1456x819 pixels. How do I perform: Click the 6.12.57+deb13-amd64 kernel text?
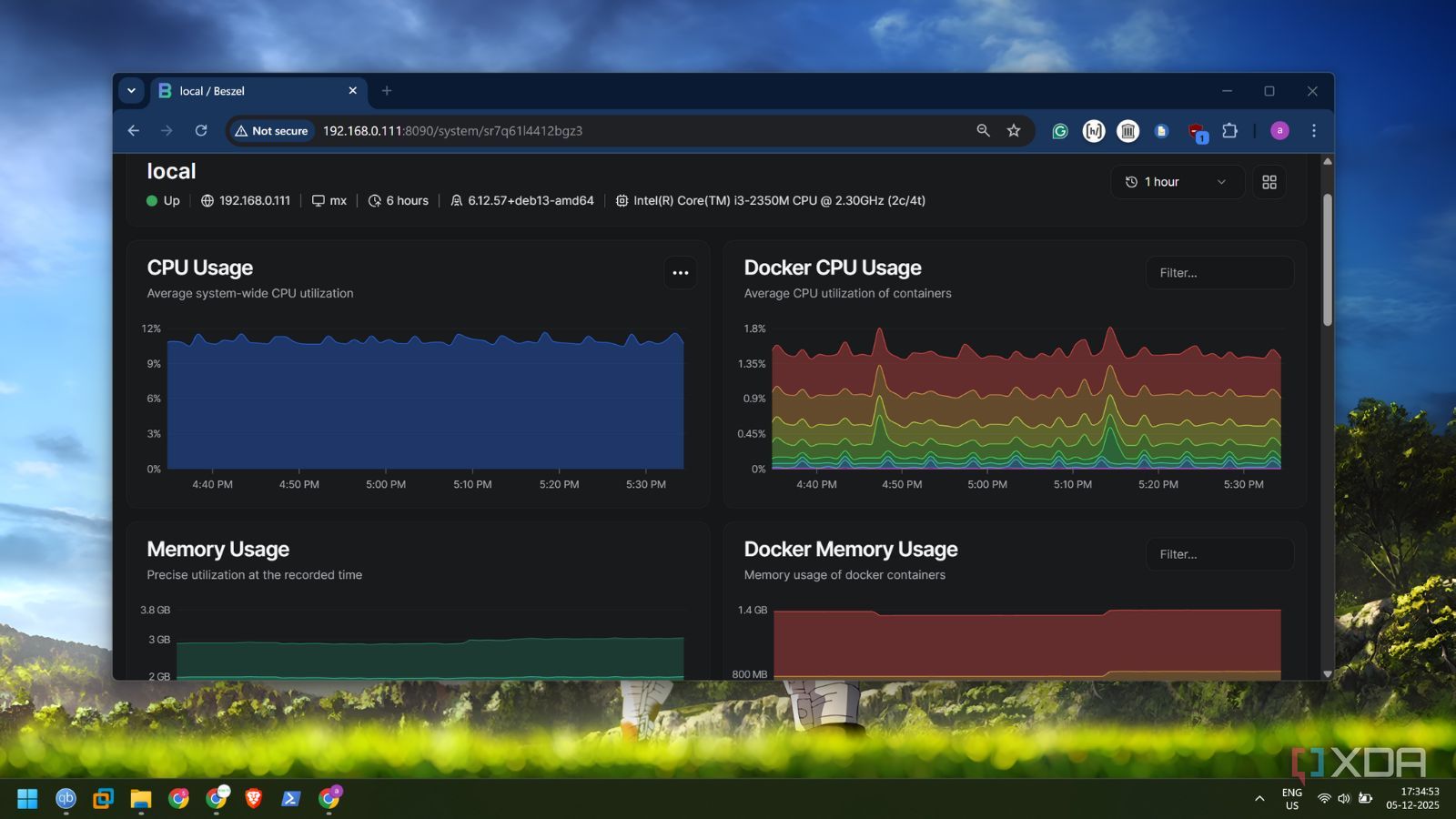[x=531, y=200]
